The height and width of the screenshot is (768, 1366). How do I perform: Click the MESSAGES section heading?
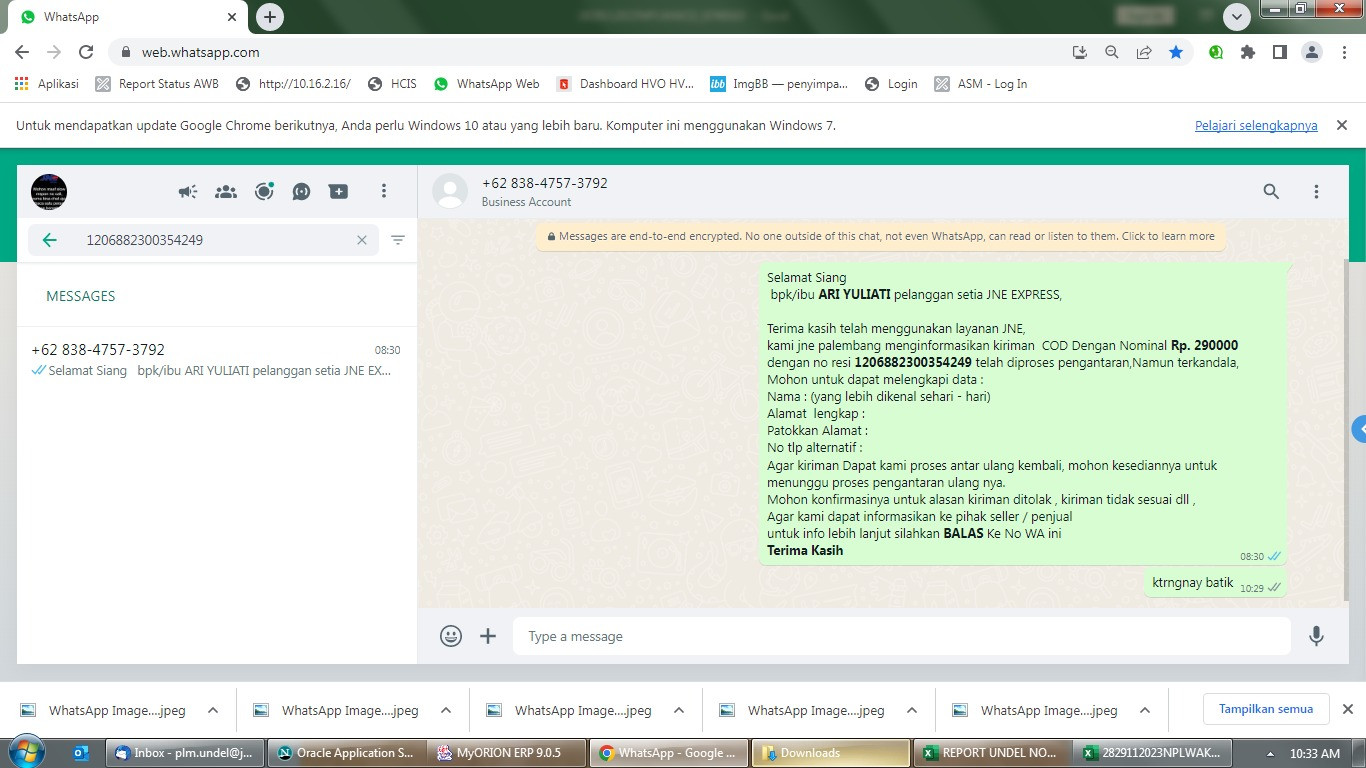[81, 296]
